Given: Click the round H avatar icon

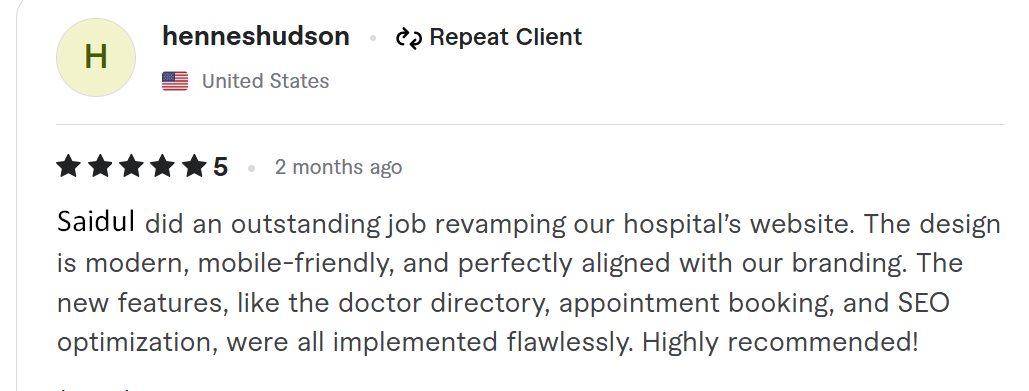Looking at the screenshot, I should click(96, 58).
